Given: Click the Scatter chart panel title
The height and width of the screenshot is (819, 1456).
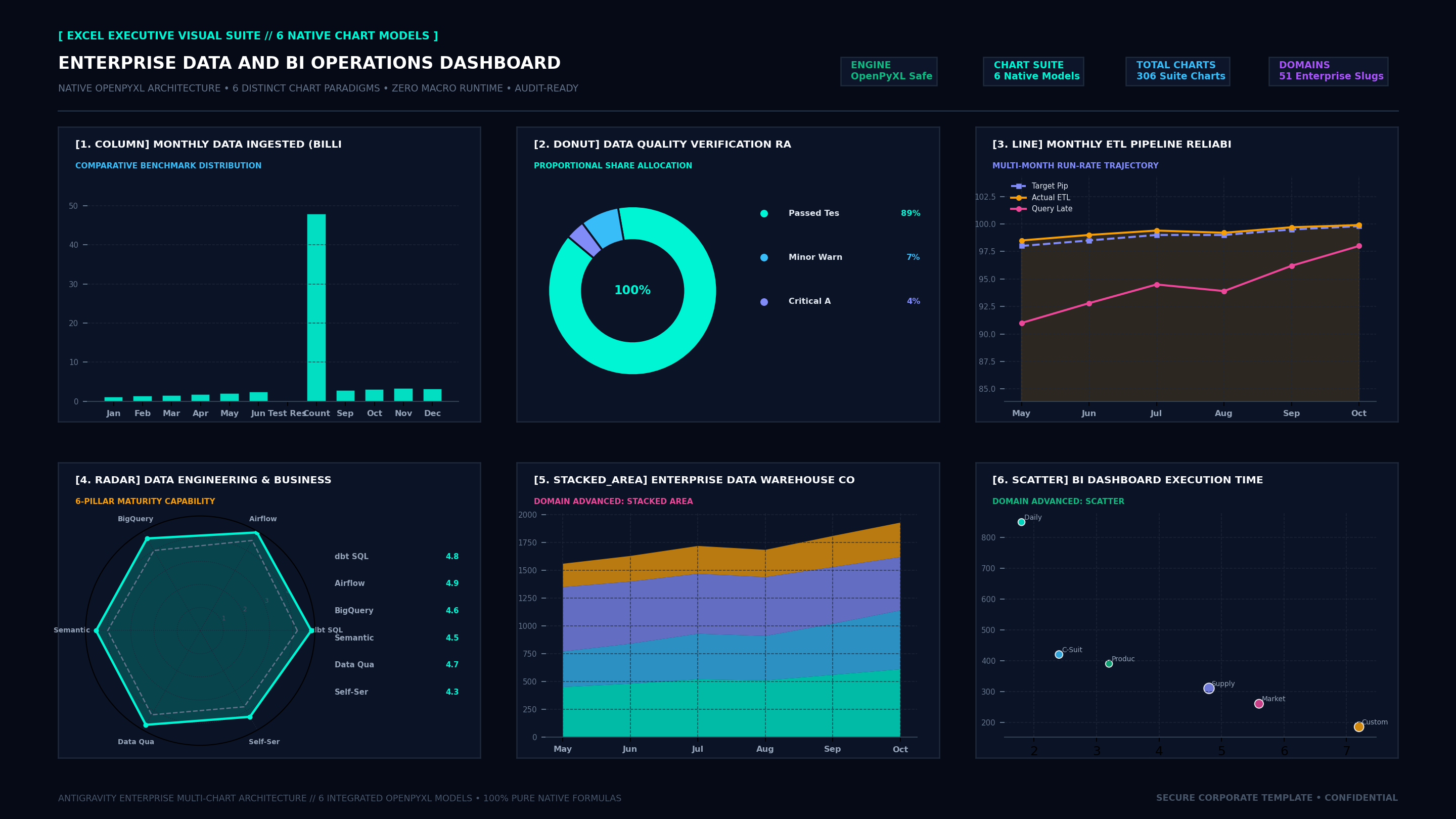Looking at the screenshot, I should pos(1127,480).
